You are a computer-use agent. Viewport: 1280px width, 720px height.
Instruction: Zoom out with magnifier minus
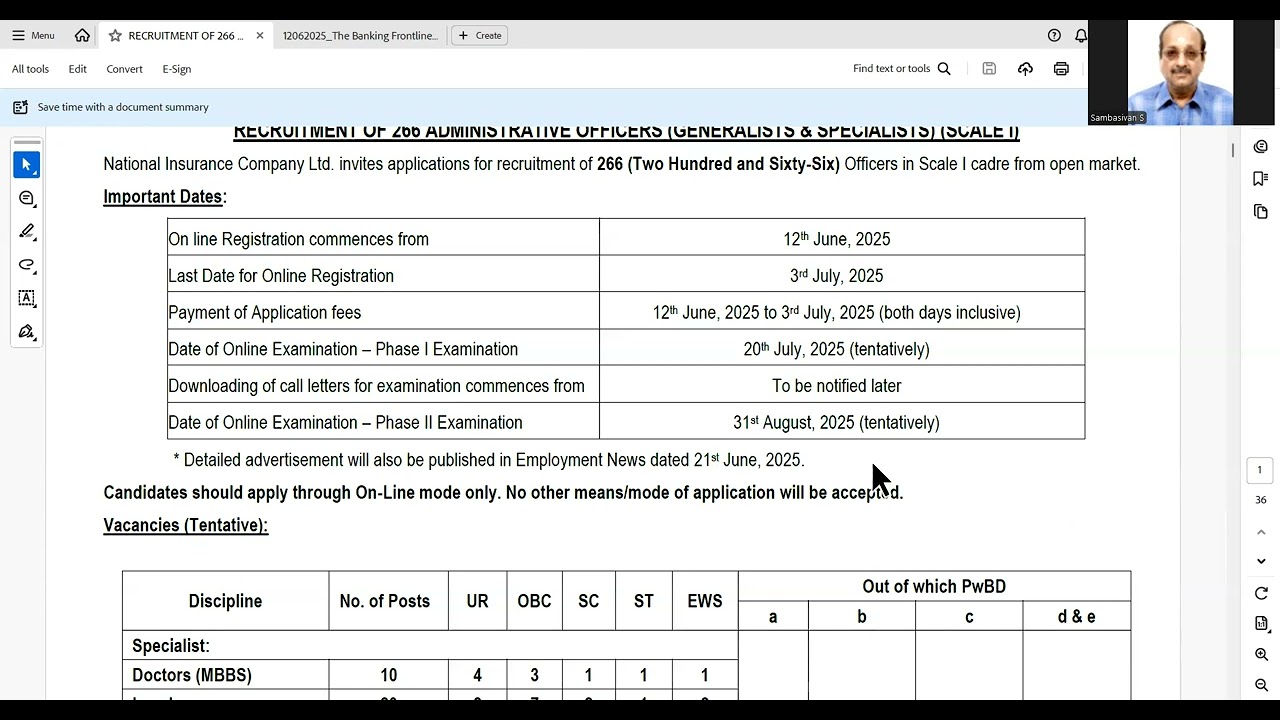(1261, 685)
